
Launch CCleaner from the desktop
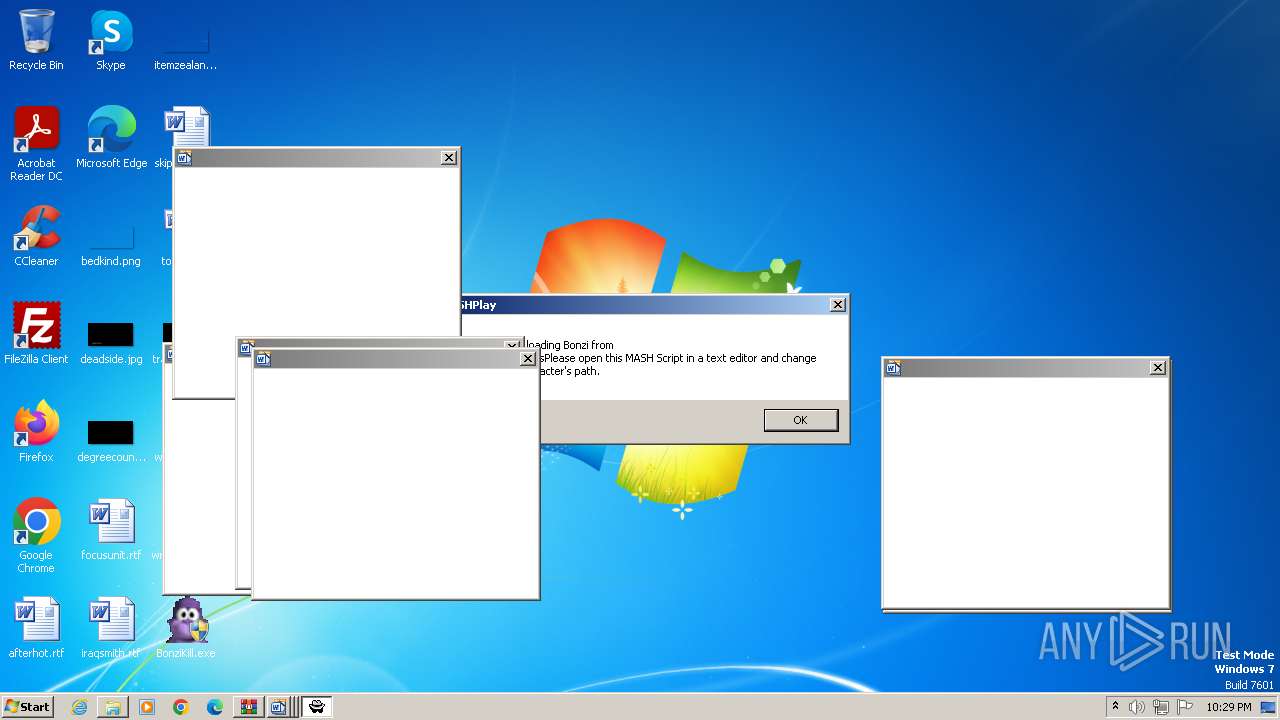coord(36,235)
